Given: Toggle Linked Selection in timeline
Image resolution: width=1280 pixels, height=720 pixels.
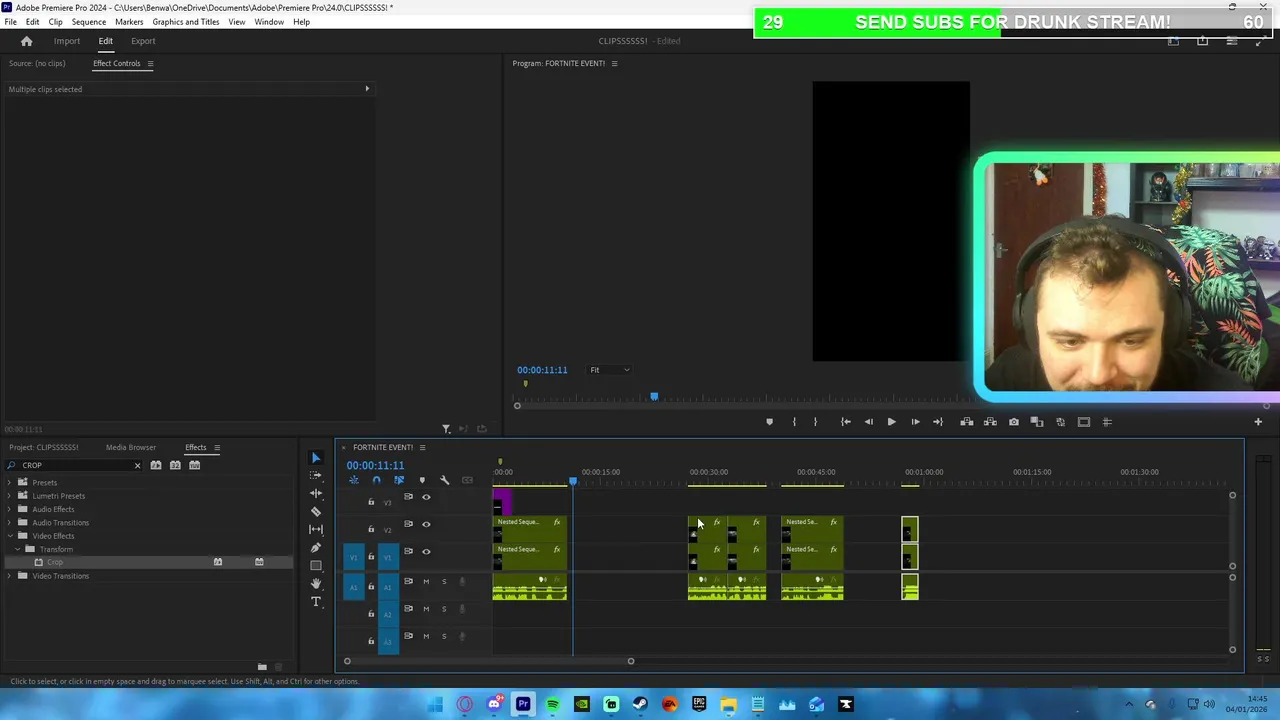Looking at the screenshot, I should [399, 480].
